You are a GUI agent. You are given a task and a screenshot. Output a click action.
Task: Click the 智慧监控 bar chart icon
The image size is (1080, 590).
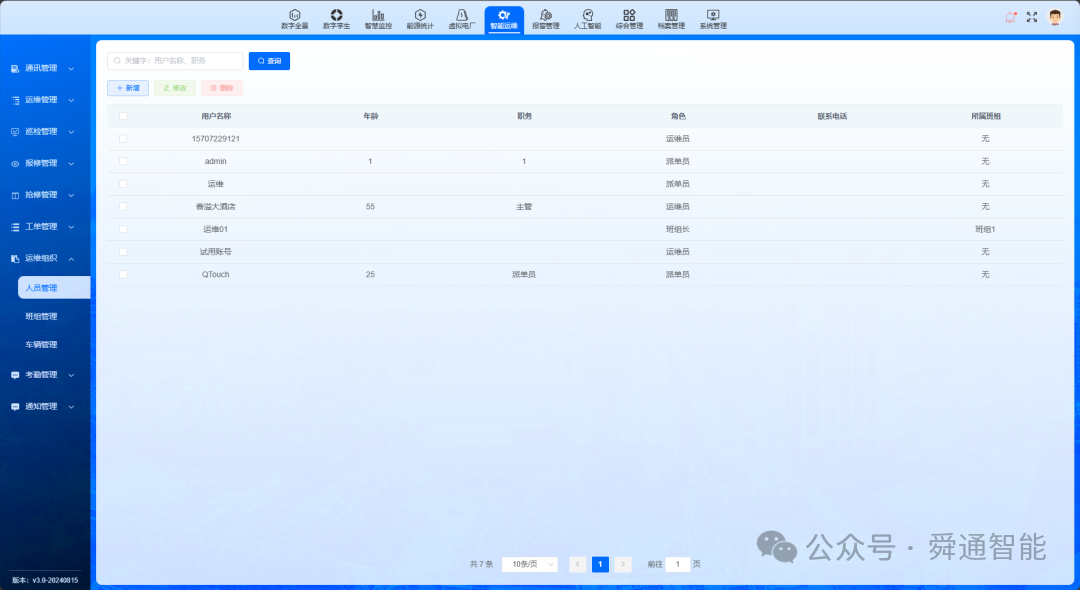click(x=378, y=15)
